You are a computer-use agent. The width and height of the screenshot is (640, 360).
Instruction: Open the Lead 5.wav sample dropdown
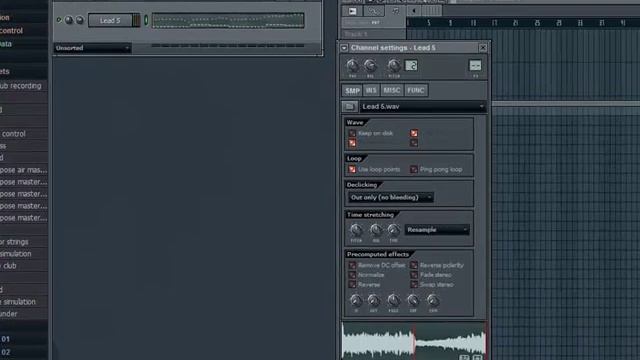[423, 107]
